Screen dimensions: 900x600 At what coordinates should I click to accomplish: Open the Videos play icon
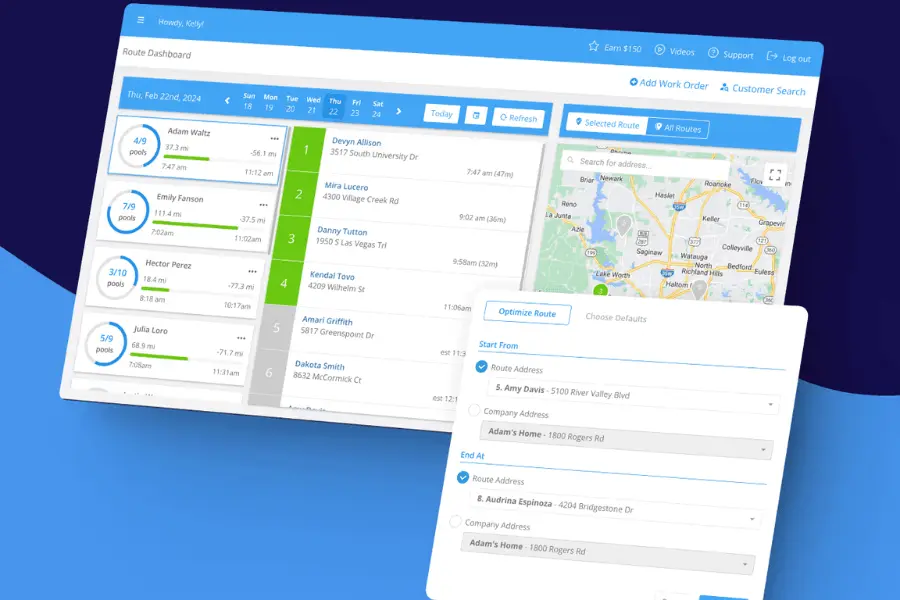[x=660, y=50]
